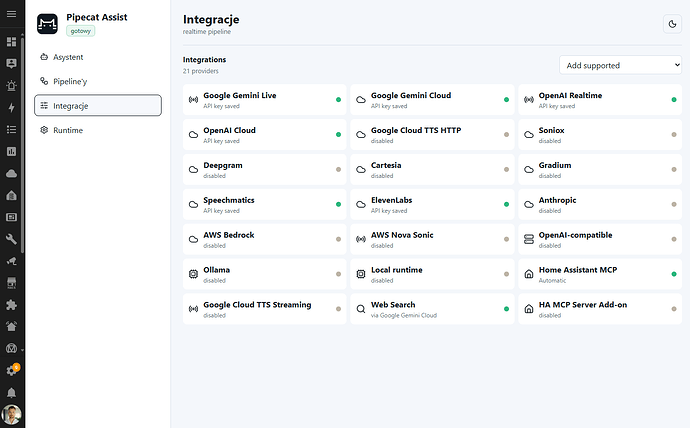Open the Home Assistant settings gear
This screenshot has height=428, width=690.
11,371
